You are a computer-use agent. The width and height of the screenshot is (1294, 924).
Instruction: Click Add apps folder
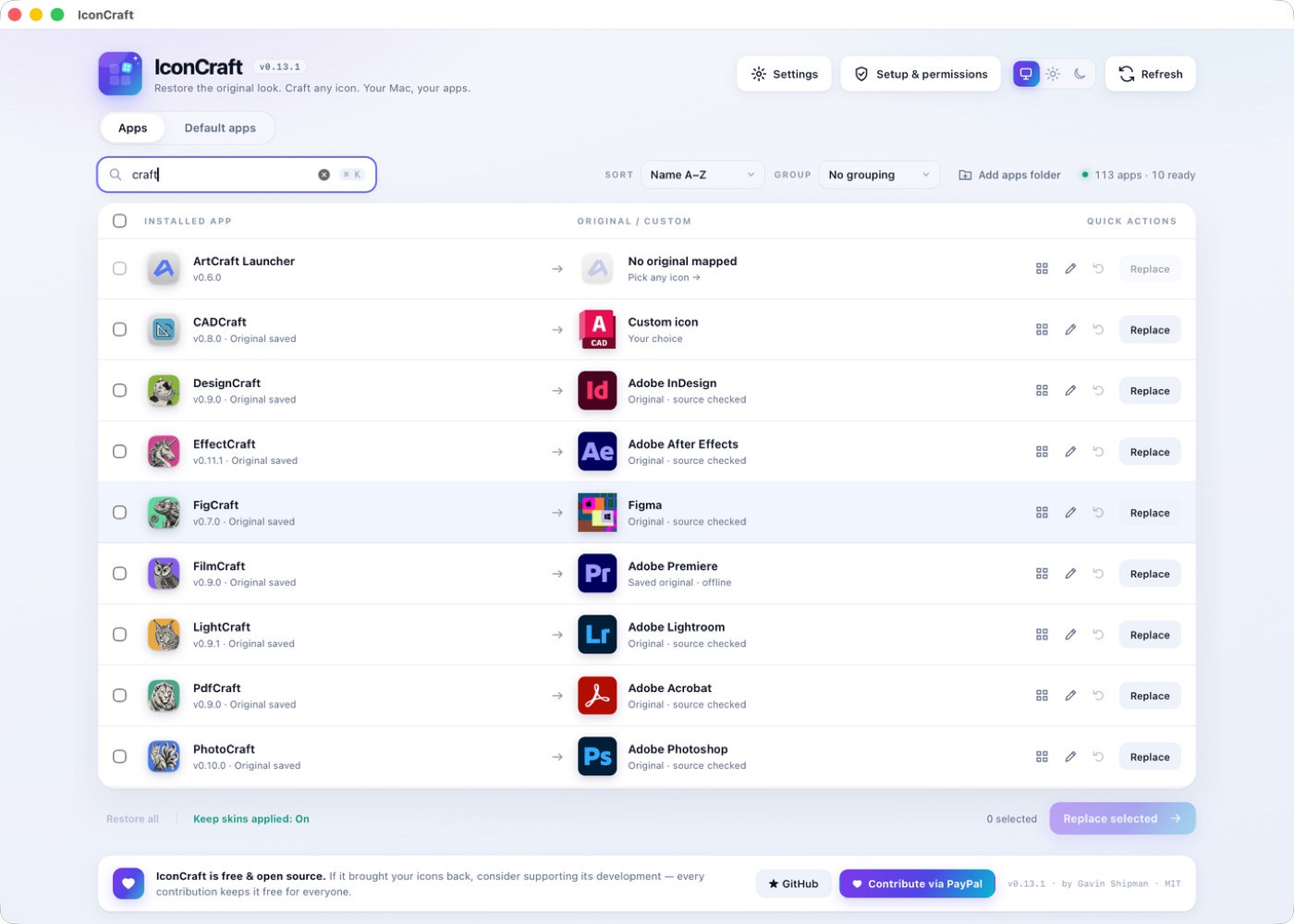[x=1009, y=175]
